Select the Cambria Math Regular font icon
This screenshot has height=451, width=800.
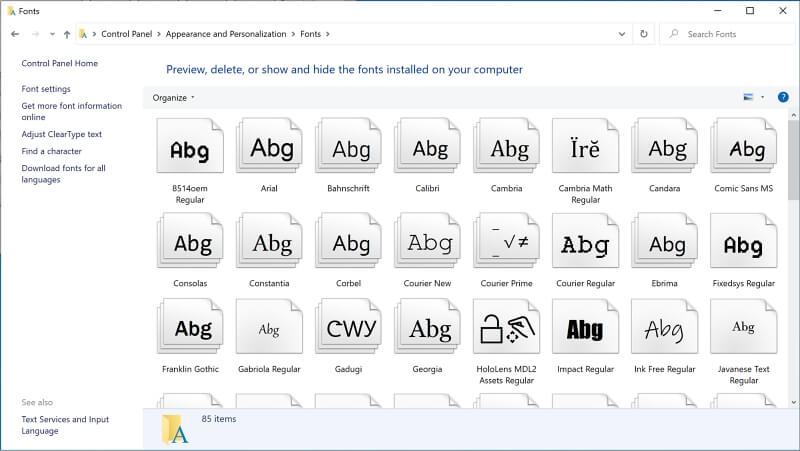585,146
